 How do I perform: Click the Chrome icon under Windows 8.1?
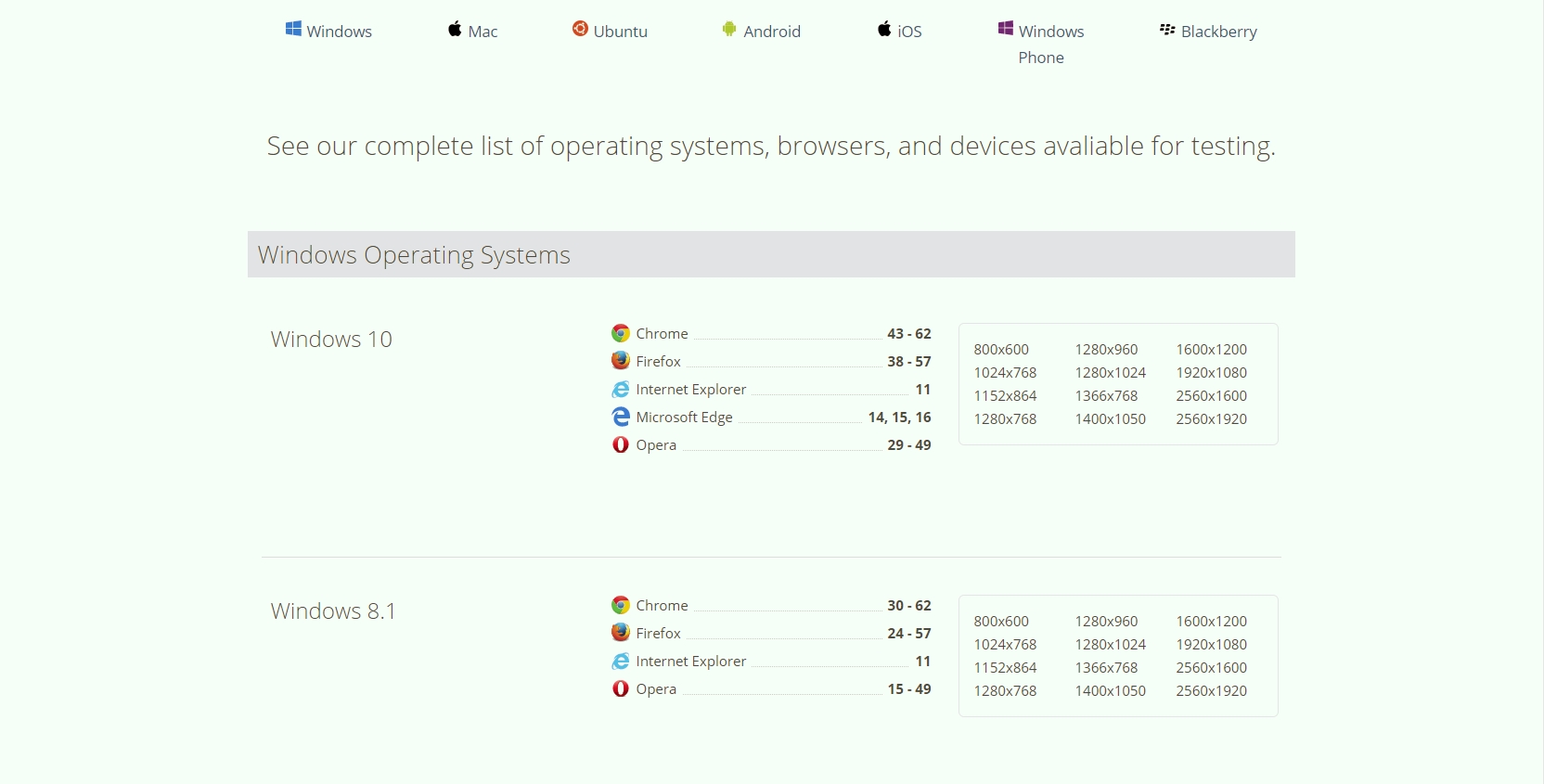[621, 605]
